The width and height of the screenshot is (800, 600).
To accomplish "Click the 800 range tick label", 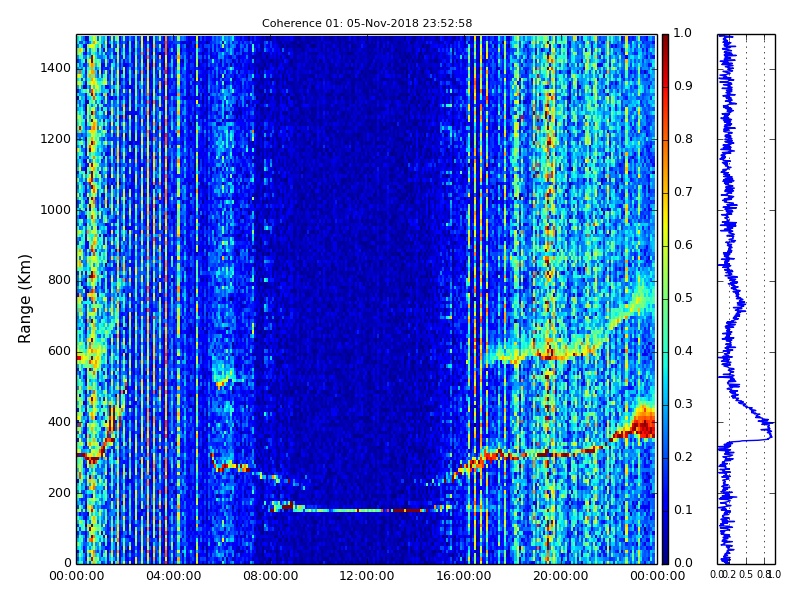I will pyautogui.click(x=59, y=280).
